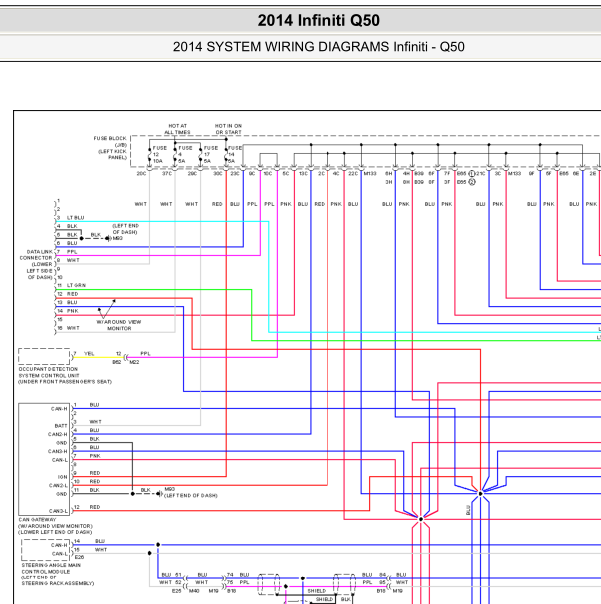
Task: Click the 'E25' connector label
Action: pos(176,591)
